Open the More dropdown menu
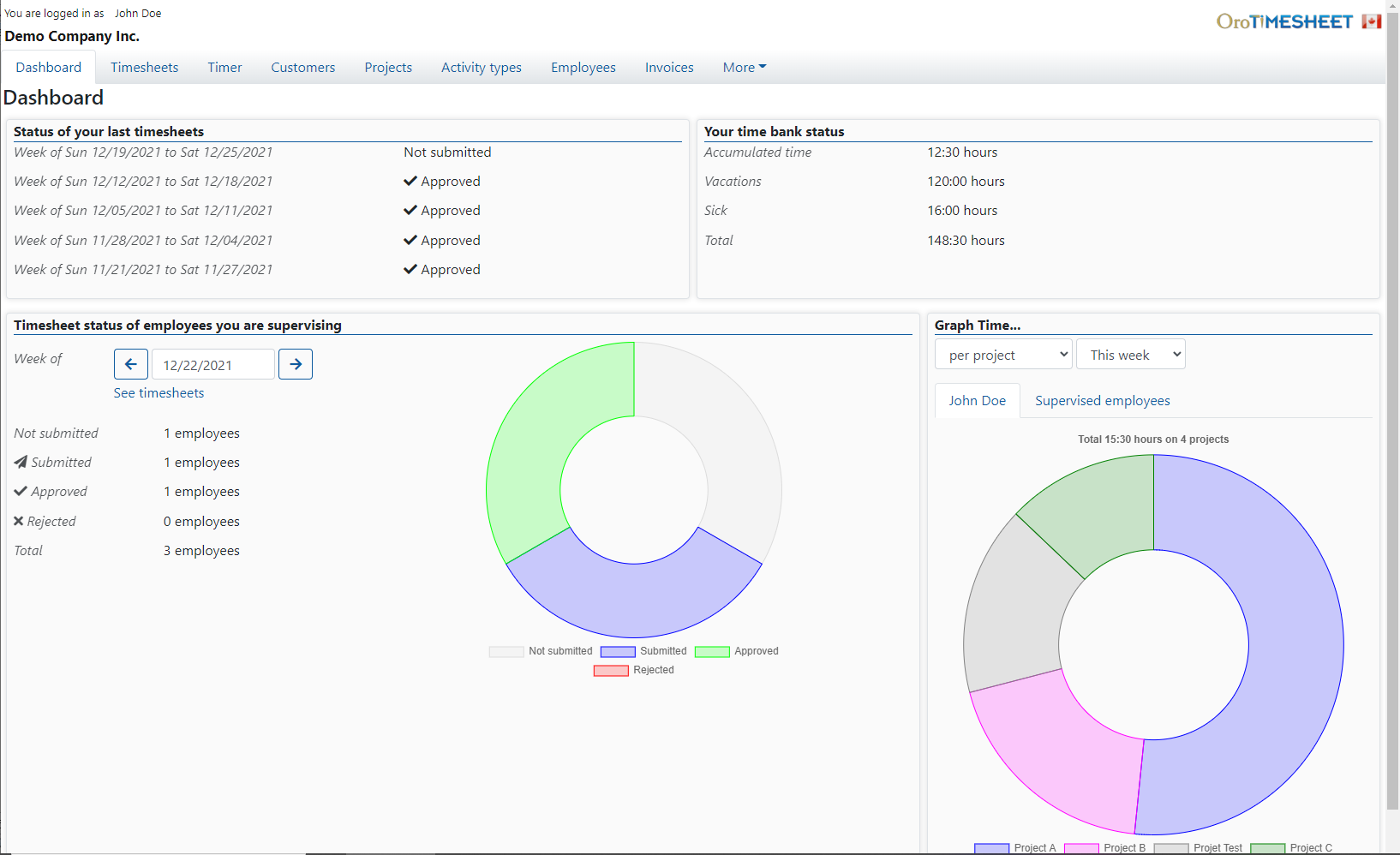 tap(742, 67)
